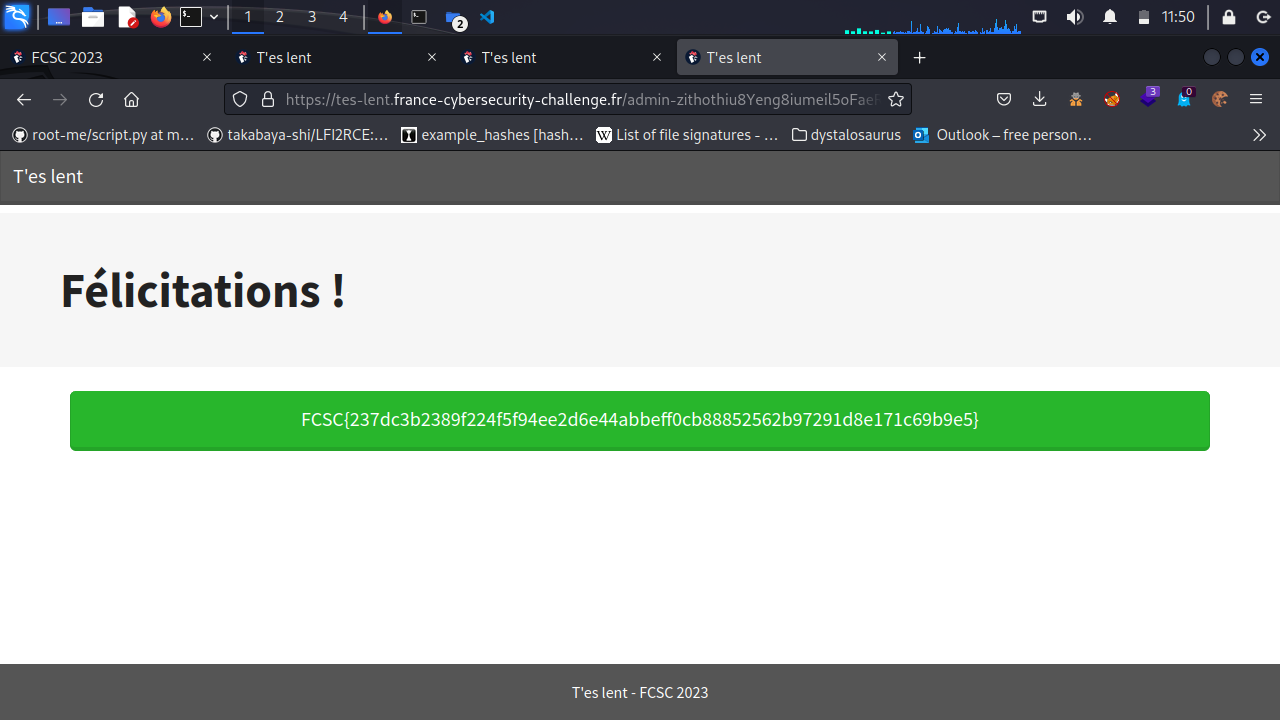Open the example_hashes bookmark
Viewport: 1280px width, 720px height.
tap(492, 135)
